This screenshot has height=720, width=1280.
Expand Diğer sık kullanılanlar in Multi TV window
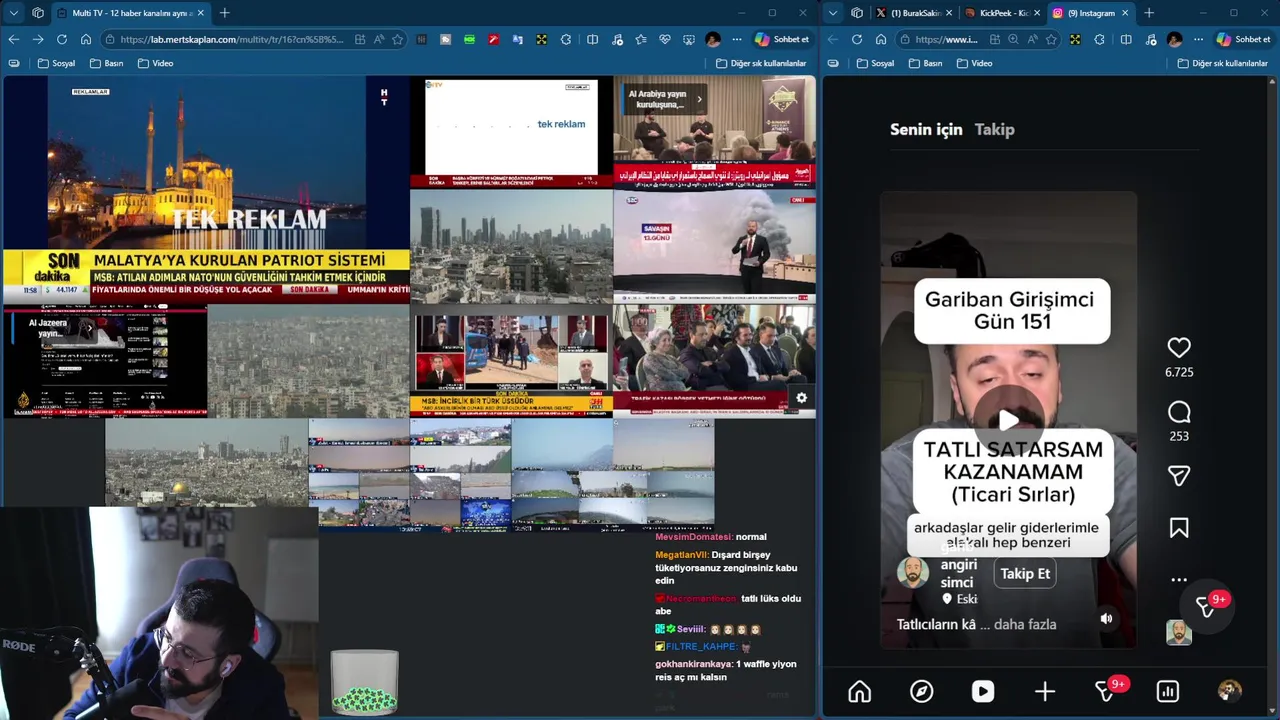(760, 63)
